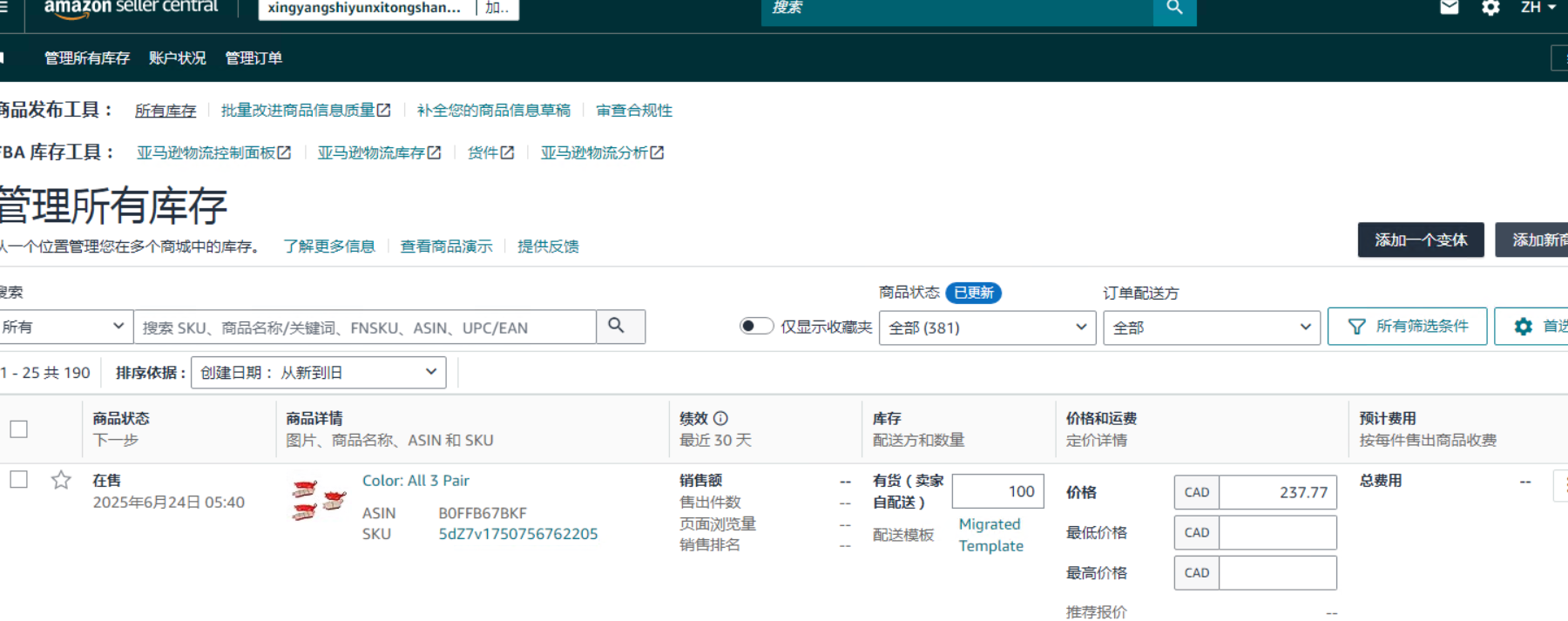Click the performance info circle icon
Viewport: 1568px width, 621px height.
coord(720,418)
